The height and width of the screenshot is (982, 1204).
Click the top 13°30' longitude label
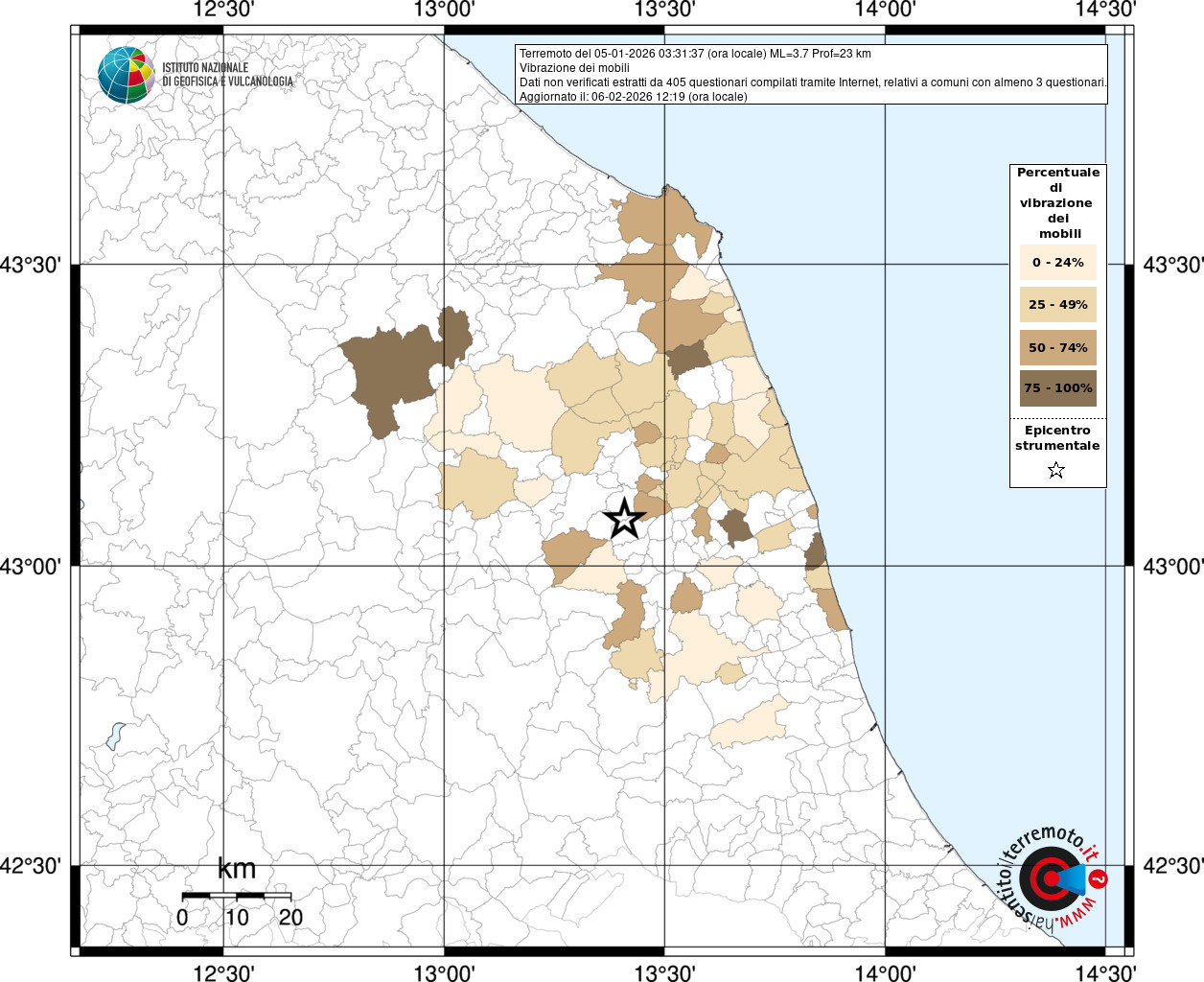pyautogui.click(x=664, y=10)
